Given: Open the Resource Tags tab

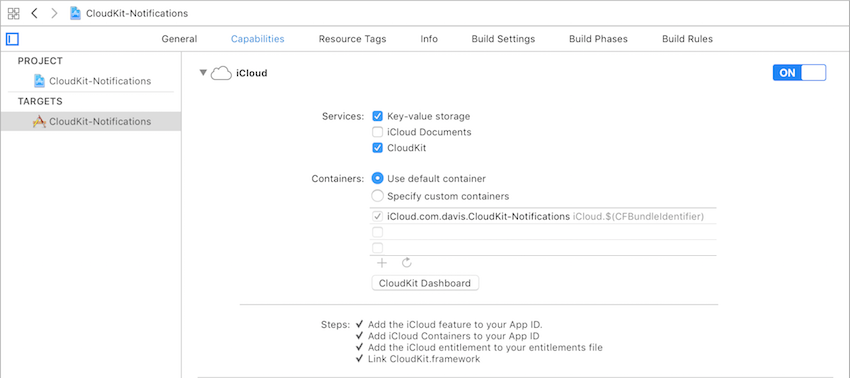Looking at the screenshot, I should click(x=352, y=39).
